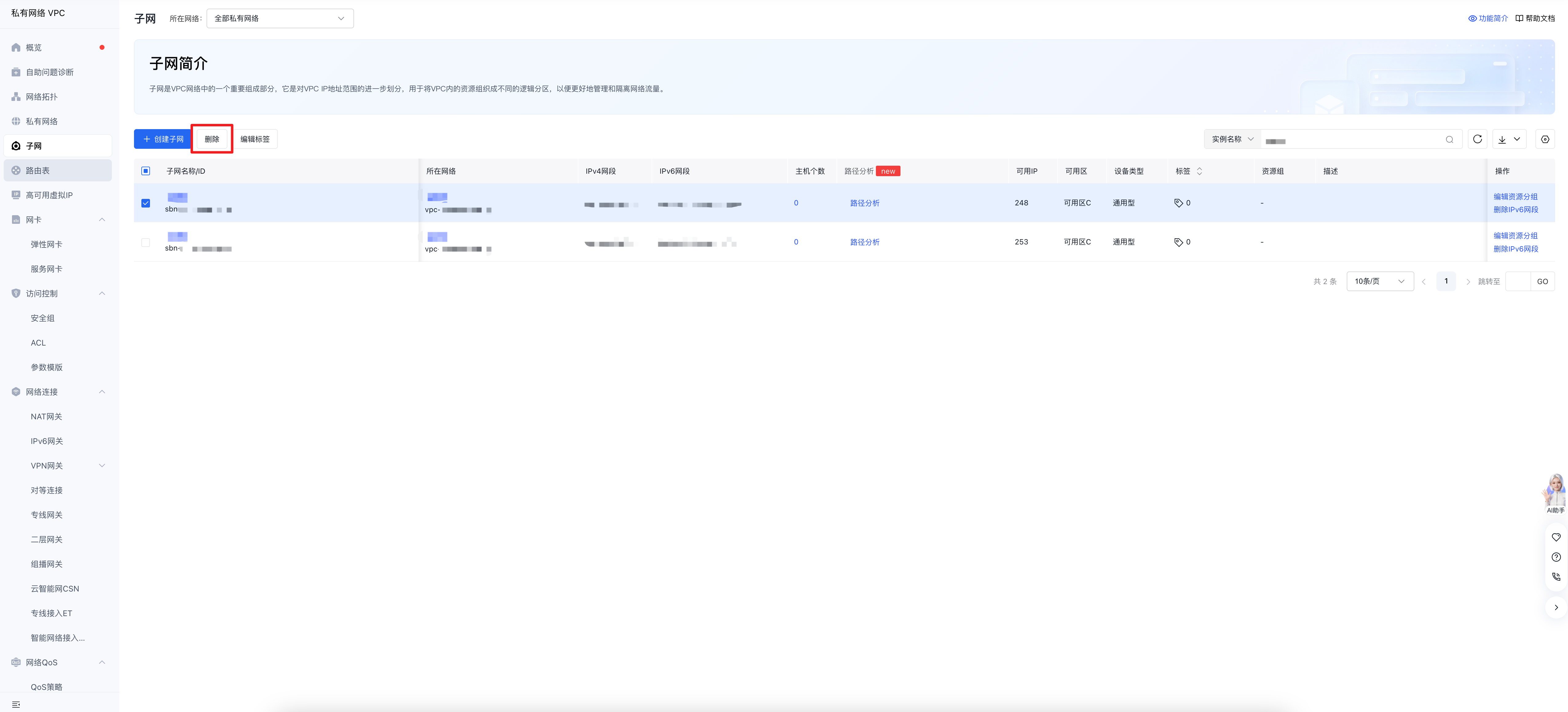Click the right arrow expand panel icon
Image resolution: width=1568 pixels, height=712 pixels.
point(1556,607)
